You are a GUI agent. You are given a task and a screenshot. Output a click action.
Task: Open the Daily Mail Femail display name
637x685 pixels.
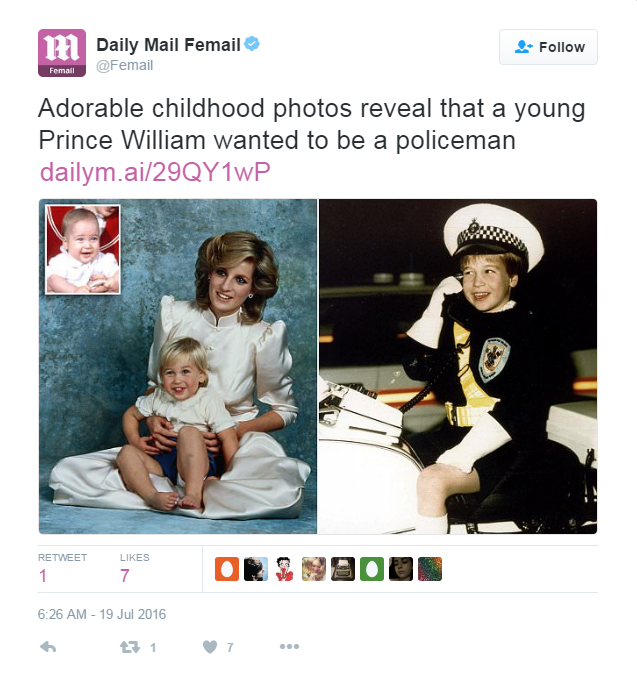coord(168,45)
